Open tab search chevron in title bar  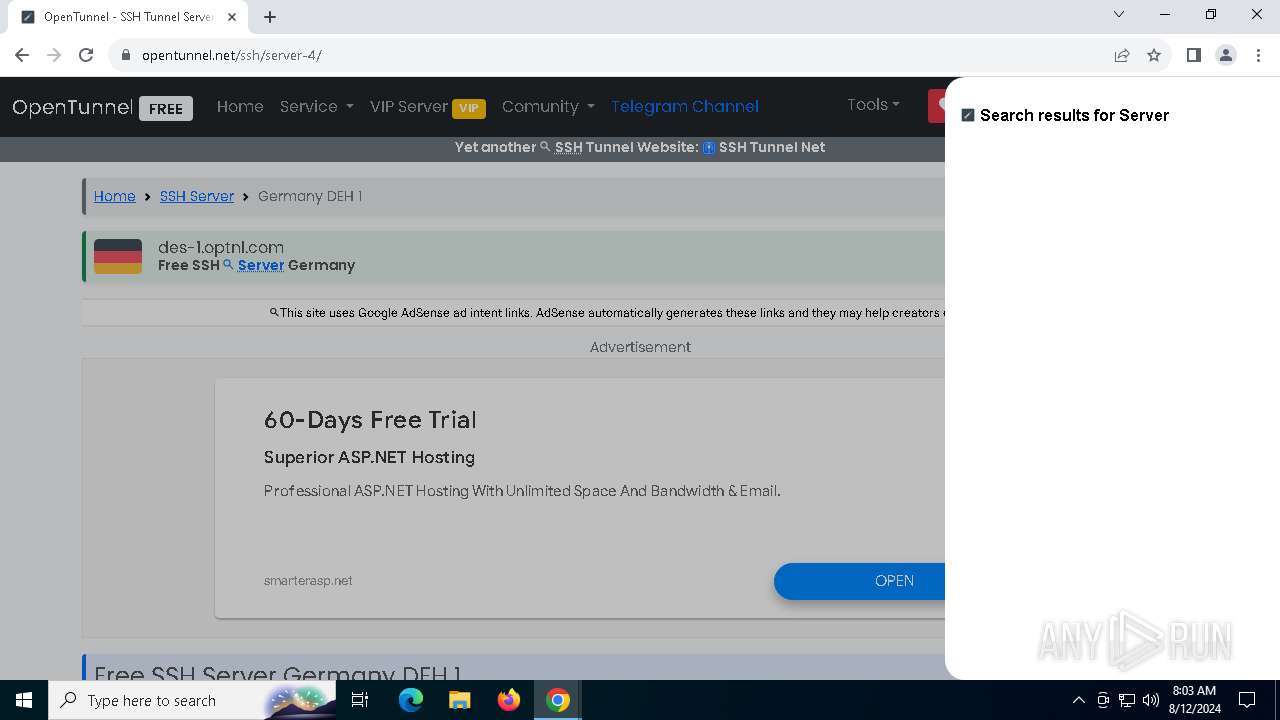point(1119,14)
